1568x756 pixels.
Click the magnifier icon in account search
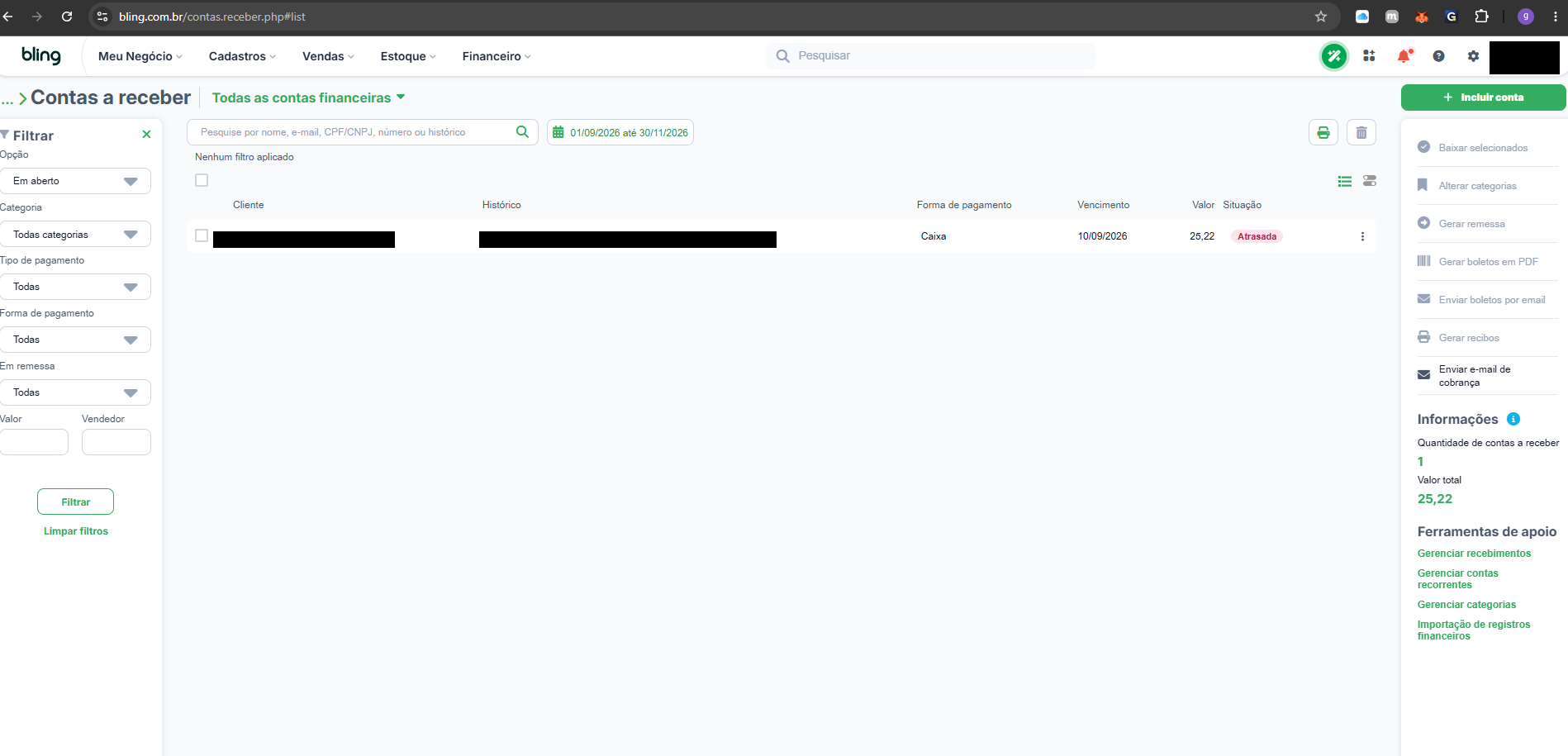pyautogui.click(x=522, y=131)
